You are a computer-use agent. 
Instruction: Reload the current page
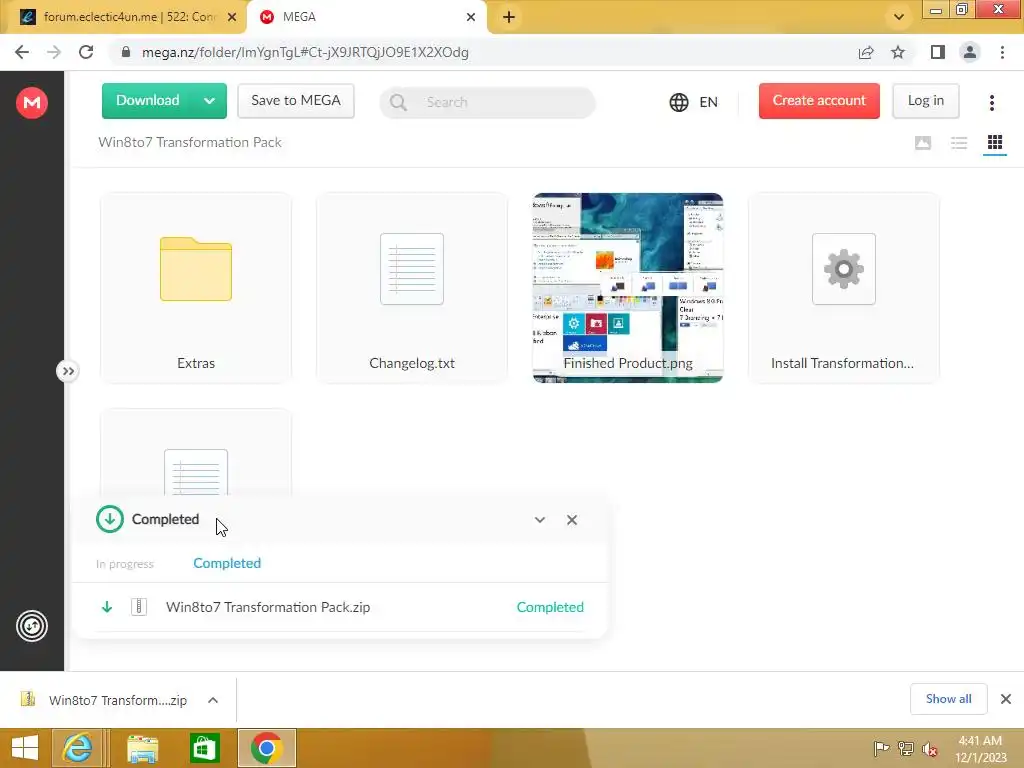click(x=86, y=52)
